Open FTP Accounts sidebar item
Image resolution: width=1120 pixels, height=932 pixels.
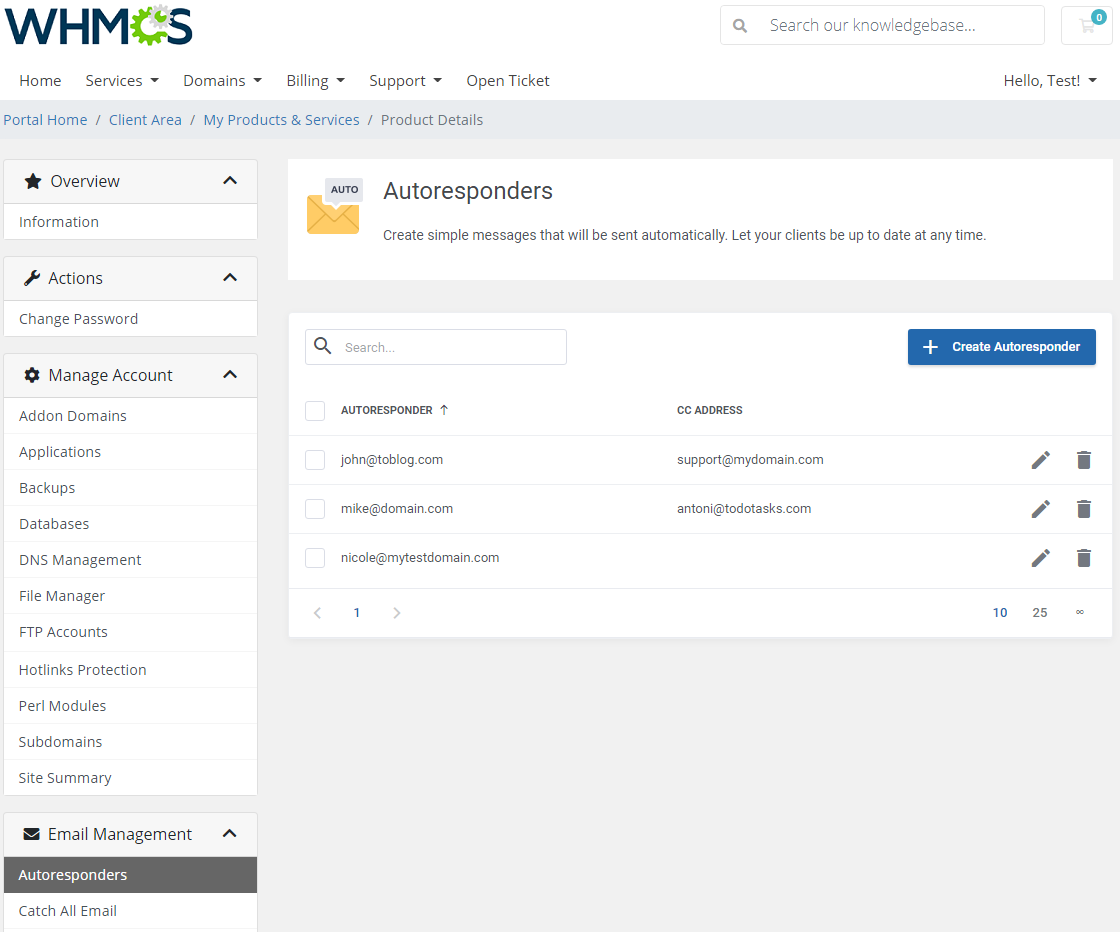point(131,632)
